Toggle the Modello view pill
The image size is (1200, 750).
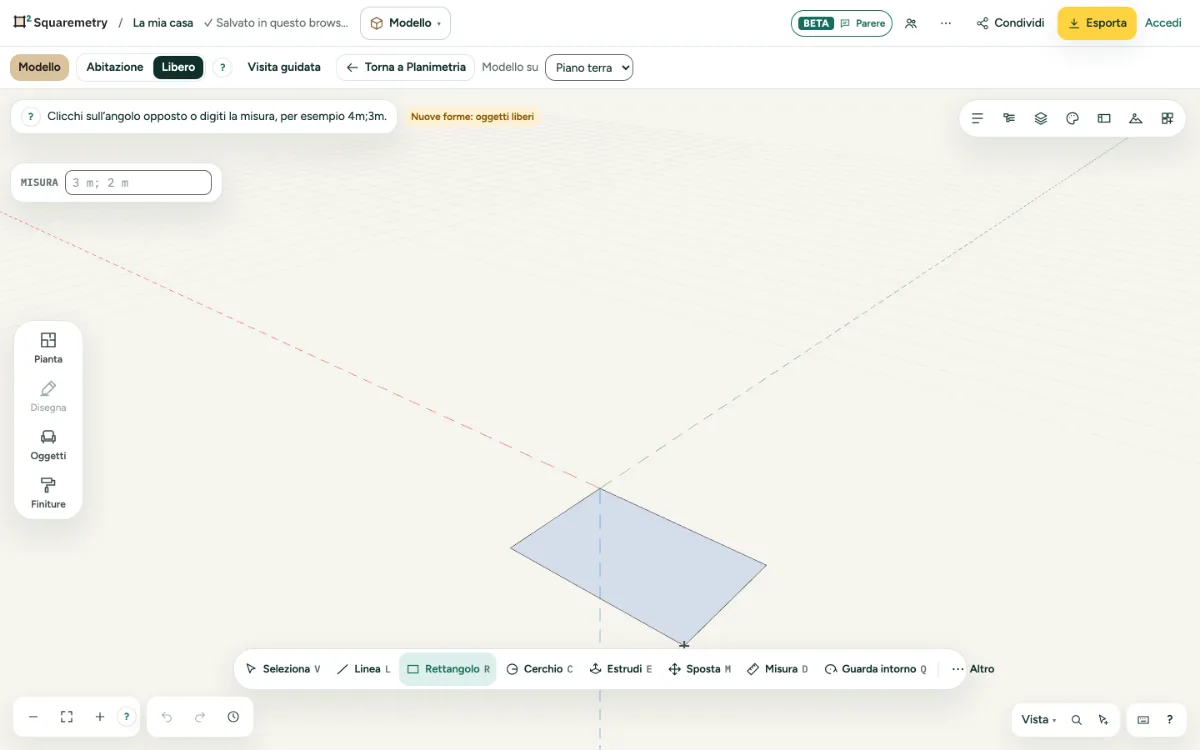pyautogui.click(x=39, y=67)
